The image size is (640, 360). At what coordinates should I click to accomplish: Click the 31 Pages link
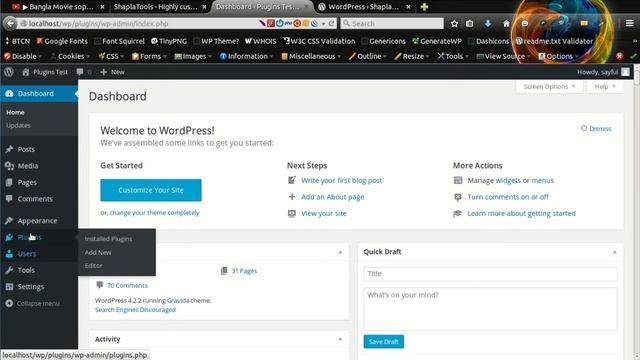[x=244, y=271]
